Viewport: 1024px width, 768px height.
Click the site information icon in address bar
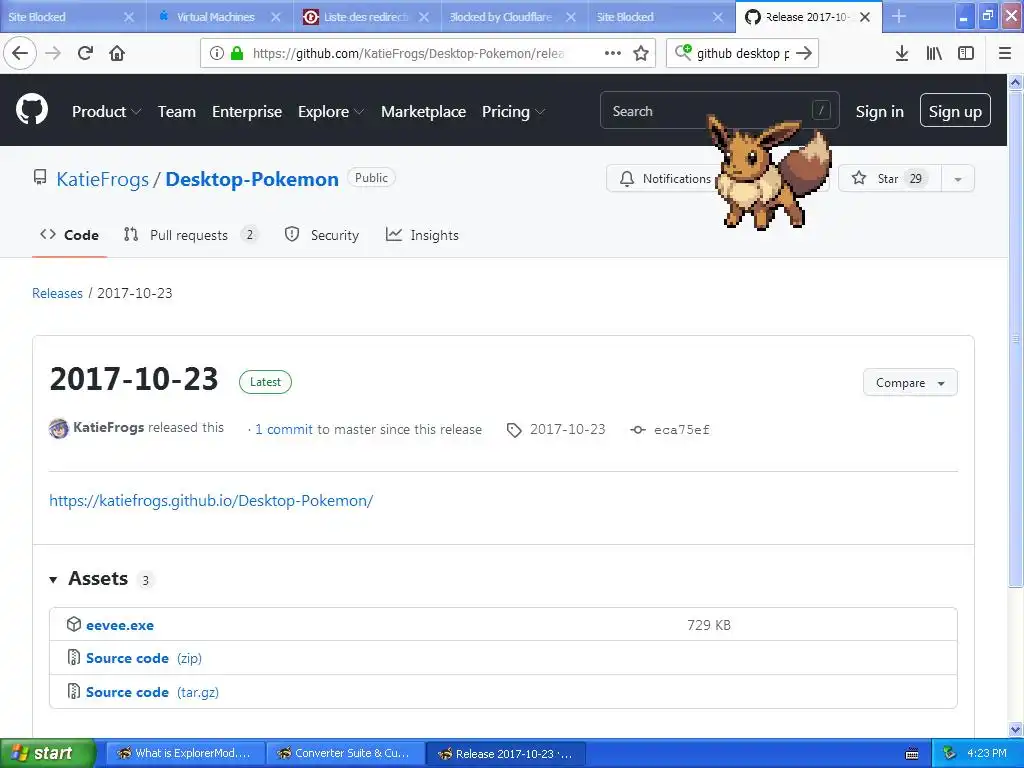point(217,53)
